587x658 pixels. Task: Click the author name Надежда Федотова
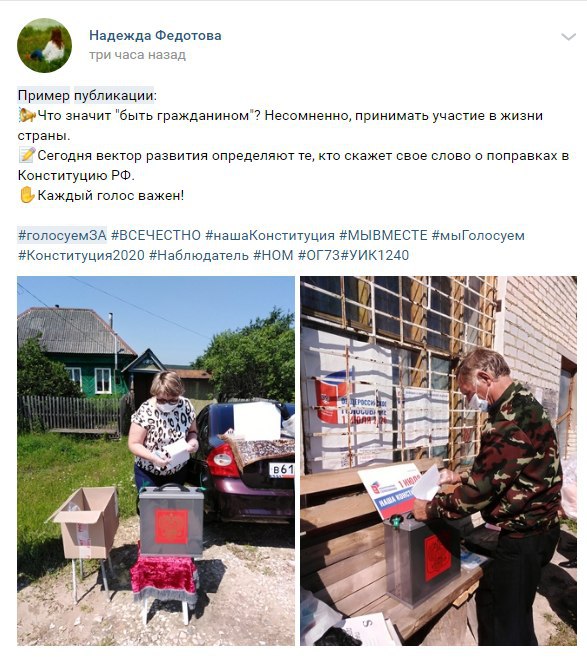(155, 36)
